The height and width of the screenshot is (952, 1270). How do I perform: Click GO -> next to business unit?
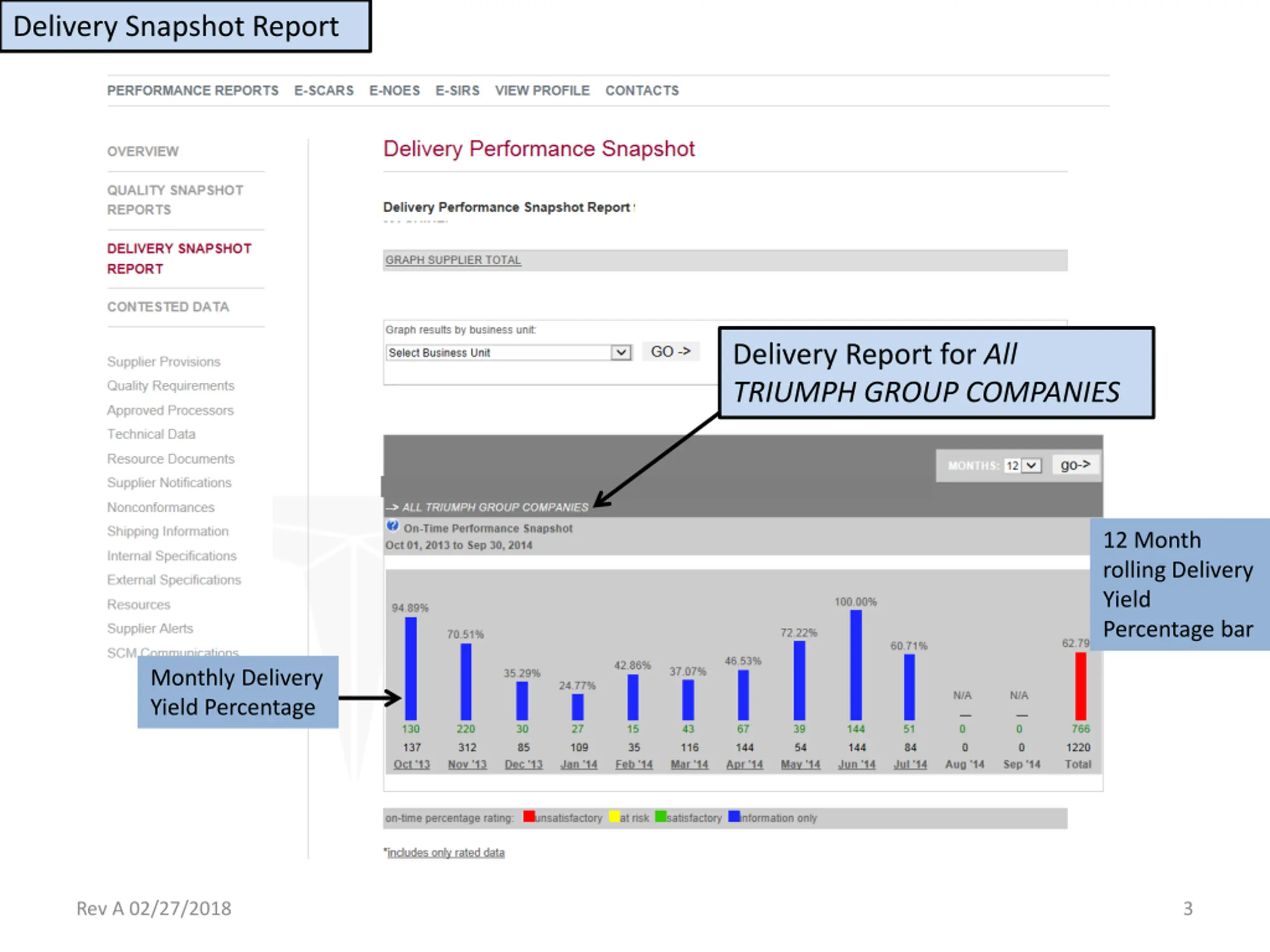click(x=670, y=351)
